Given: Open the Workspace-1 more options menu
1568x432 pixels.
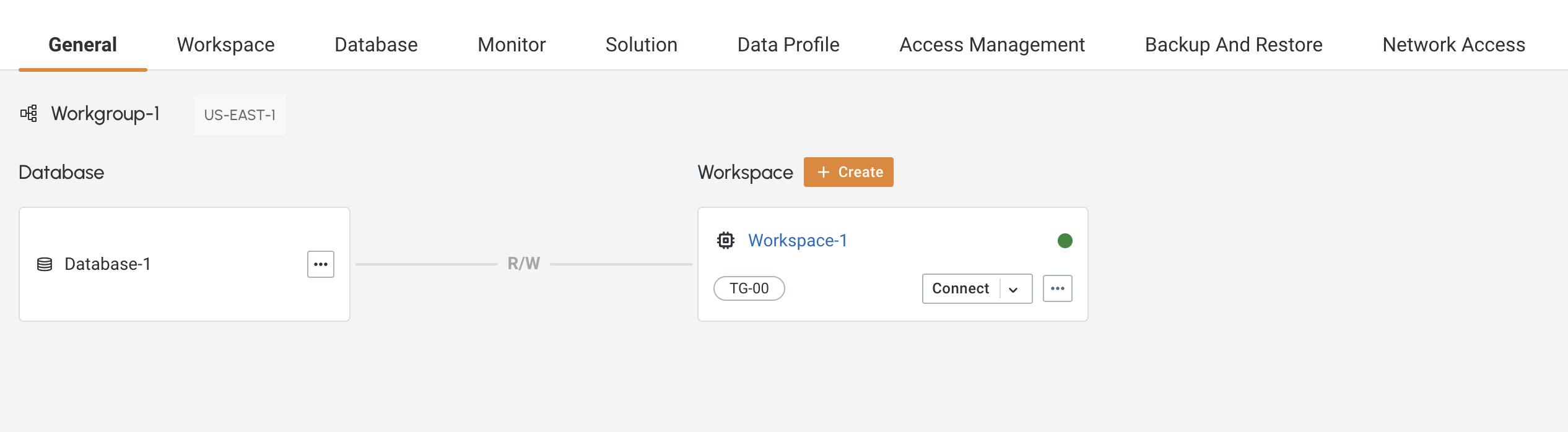Looking at the screenshot, I should click(x=1058, y=288).
